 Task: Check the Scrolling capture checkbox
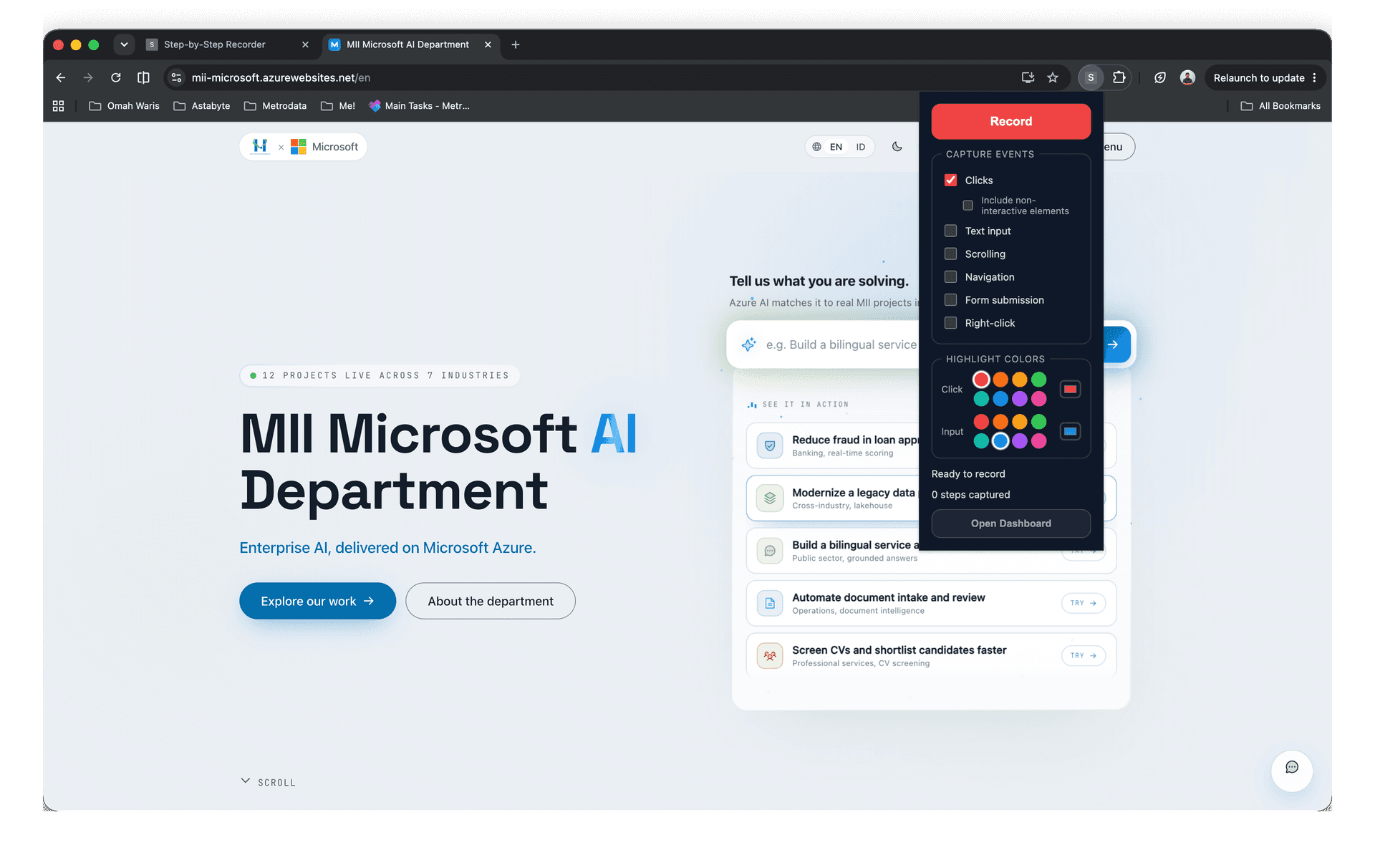point(950,254)
